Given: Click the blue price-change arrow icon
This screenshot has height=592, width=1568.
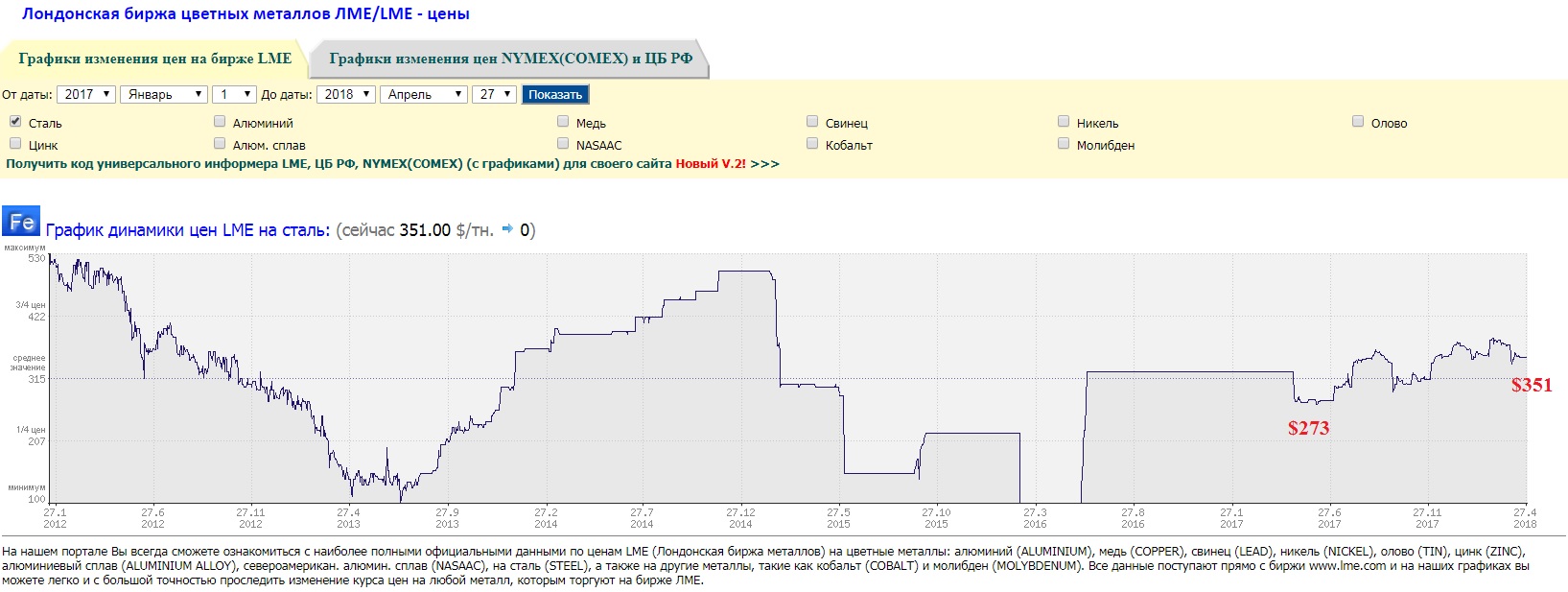Looking at the screenshot, I should (x=507, y=229).
